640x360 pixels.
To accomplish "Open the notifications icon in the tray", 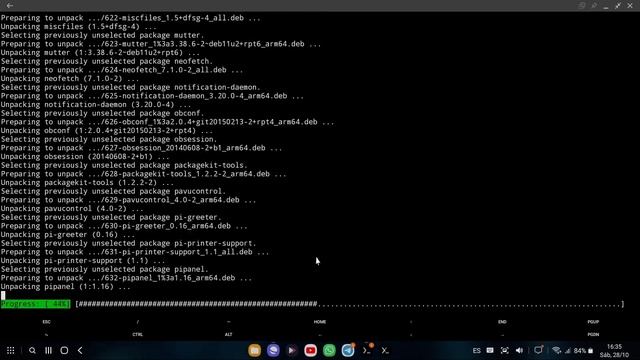I will 539,350.
